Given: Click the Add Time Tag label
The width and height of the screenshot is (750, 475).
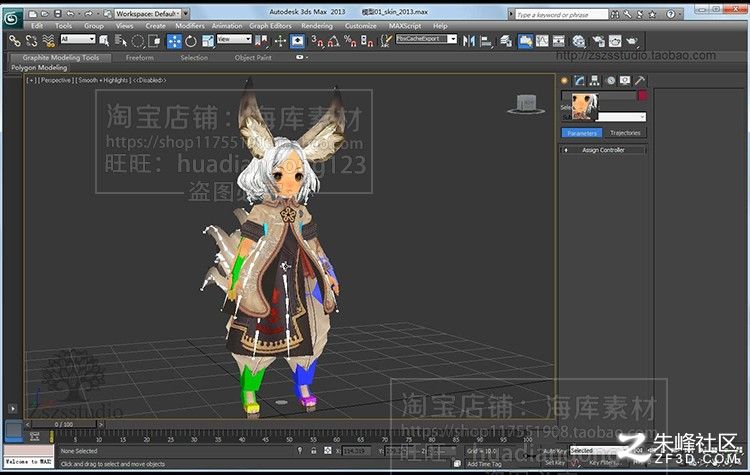Looking at the screenshot, I should 484,464.
